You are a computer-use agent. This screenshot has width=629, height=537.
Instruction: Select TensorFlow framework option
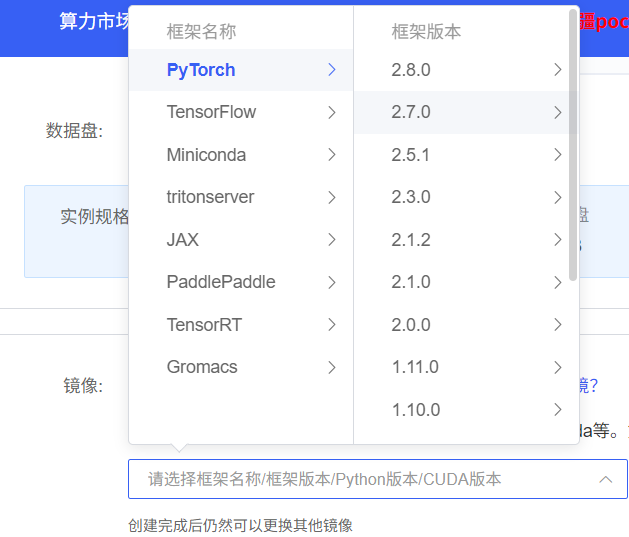241,112
